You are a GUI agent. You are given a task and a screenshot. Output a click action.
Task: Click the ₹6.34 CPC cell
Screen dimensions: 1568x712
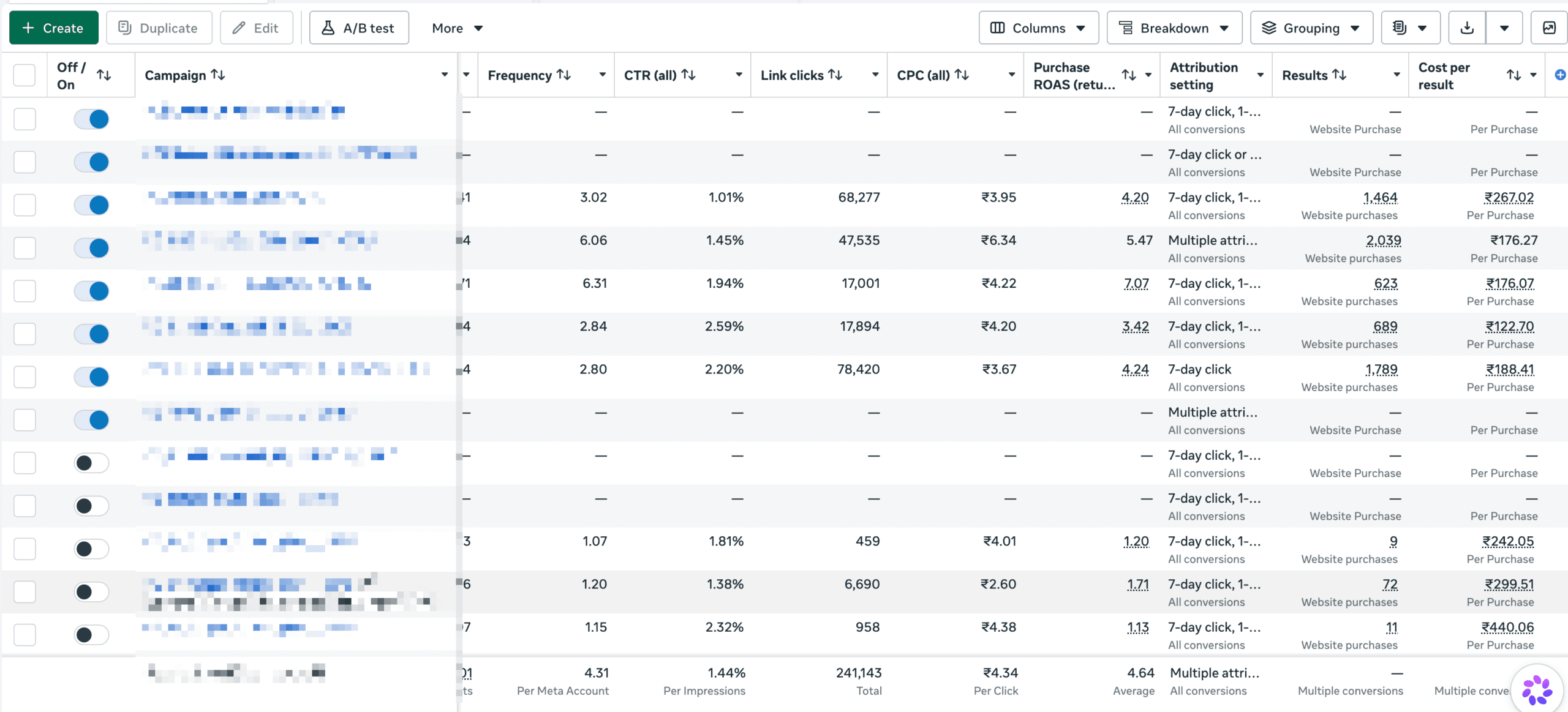[998, 240]
